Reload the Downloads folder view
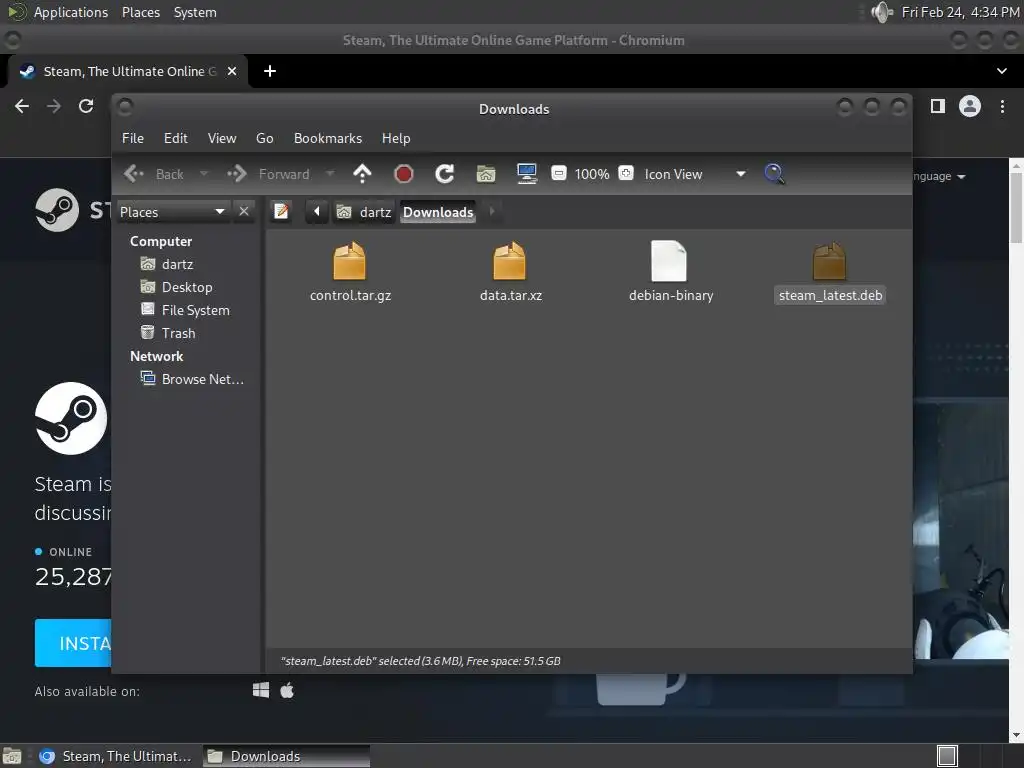This screenshot has width=1024, height=768. tap(445, 174)
